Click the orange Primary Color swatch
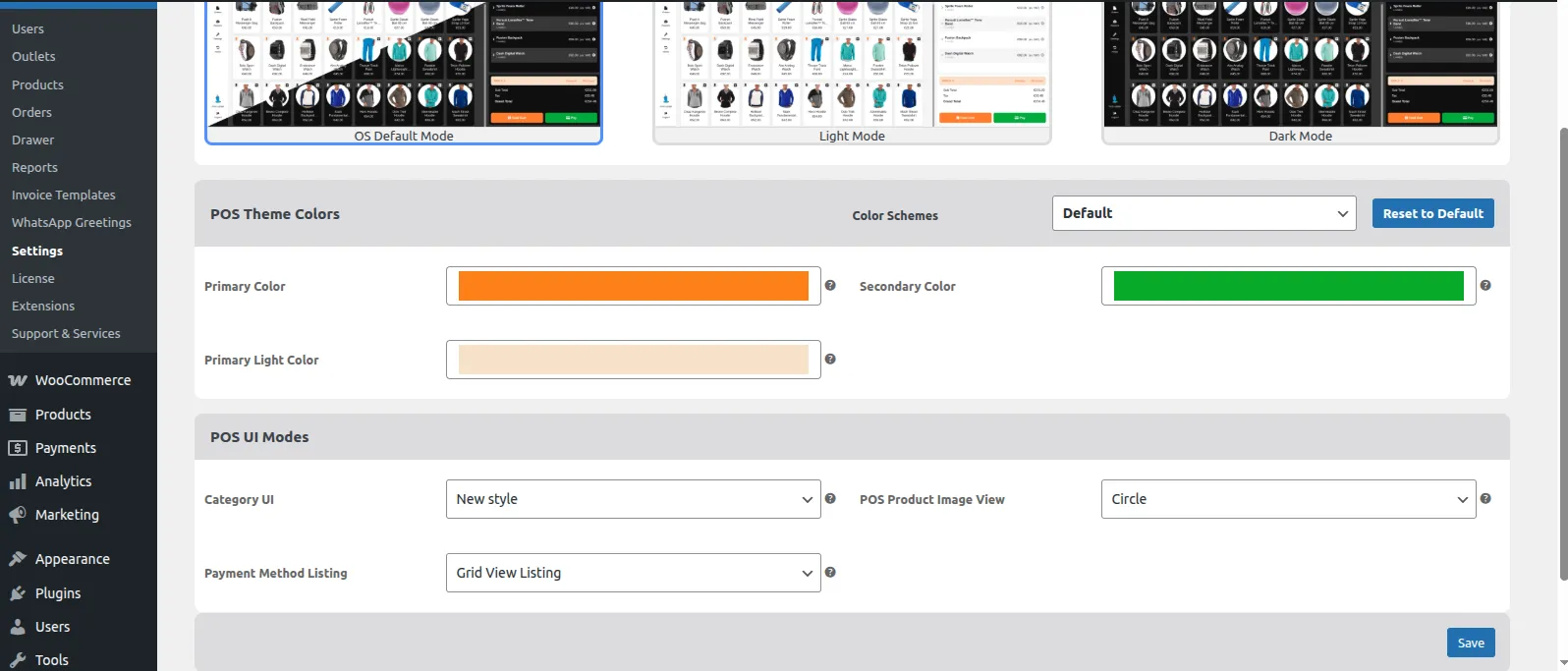 coord(633,286)
